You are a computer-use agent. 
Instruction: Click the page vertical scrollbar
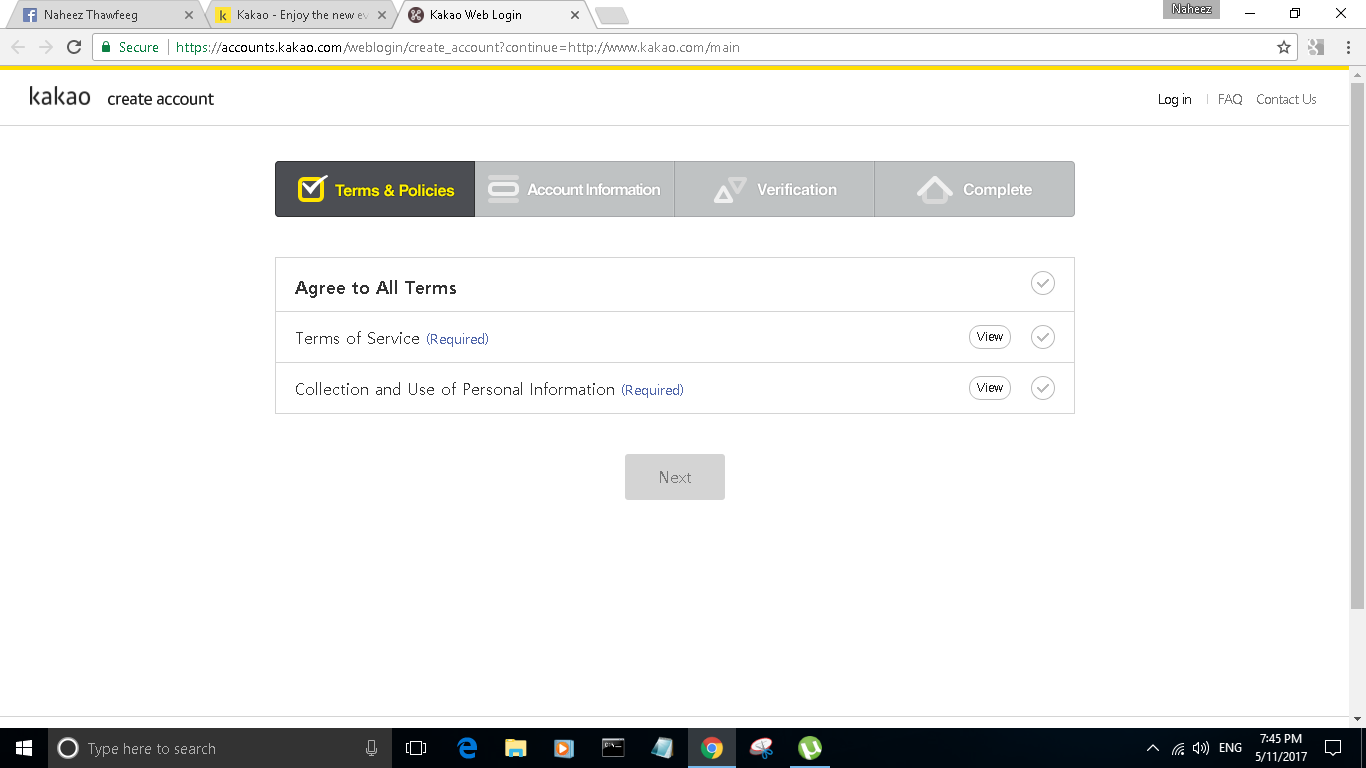pyautogui.click(x=1357, y=345)
